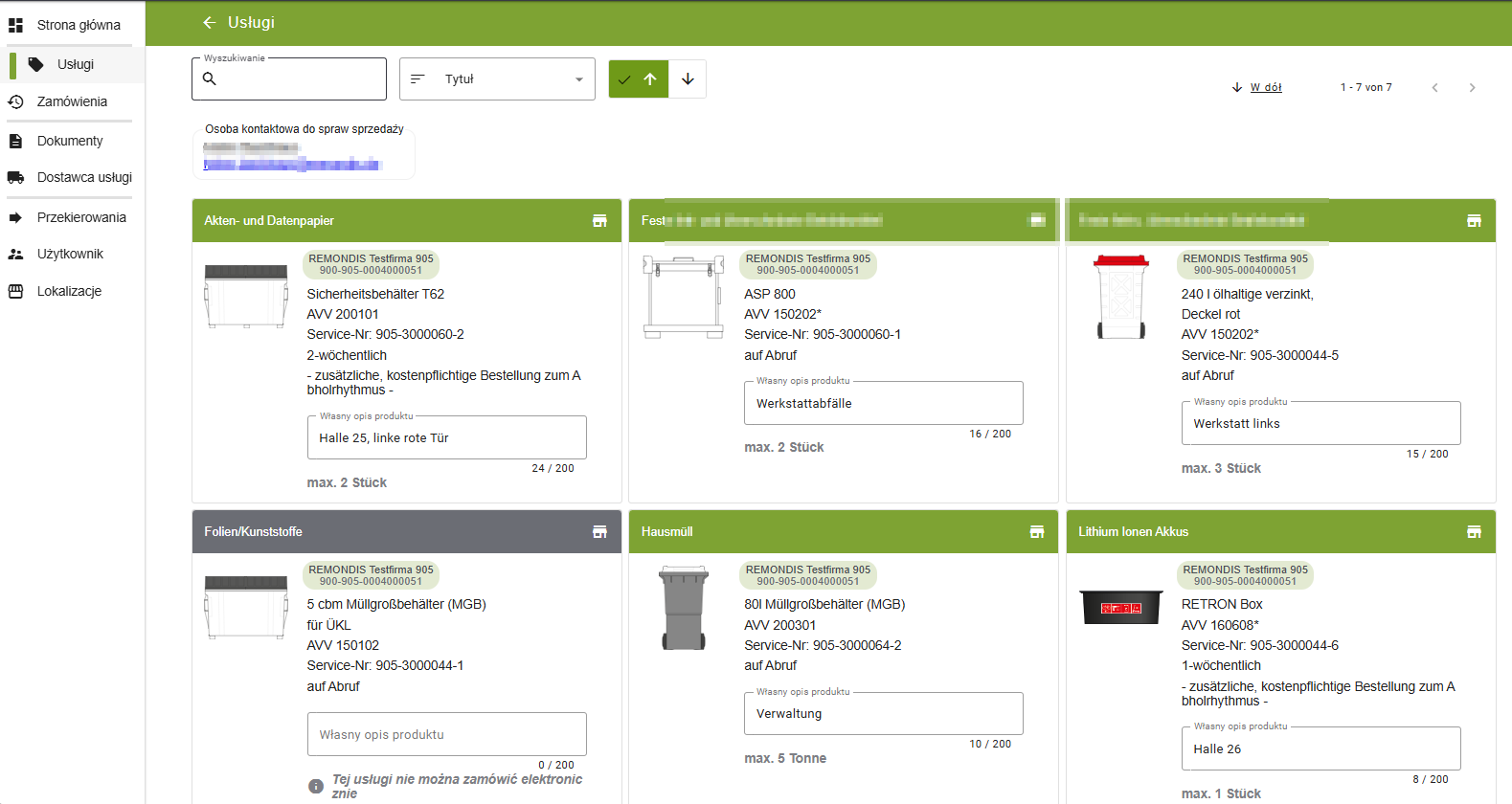
Task: Select ascending sort order toggle
Action: pyautogui.click(x=638, y=79)
